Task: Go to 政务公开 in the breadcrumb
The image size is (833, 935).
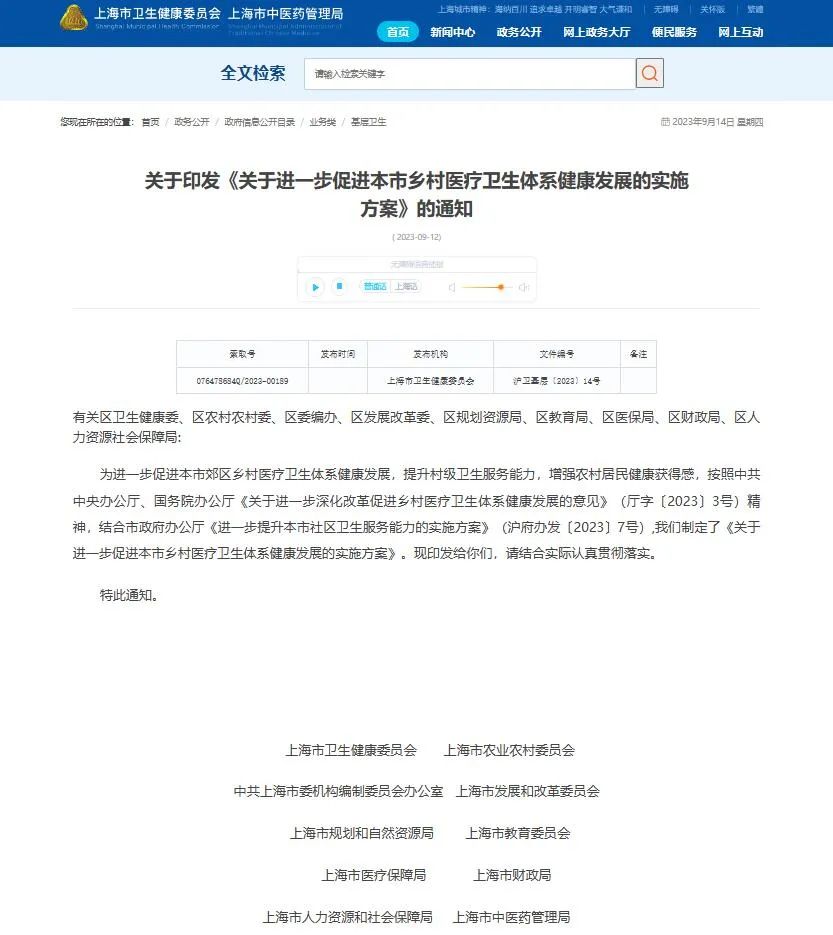Action: click(191, 122)
